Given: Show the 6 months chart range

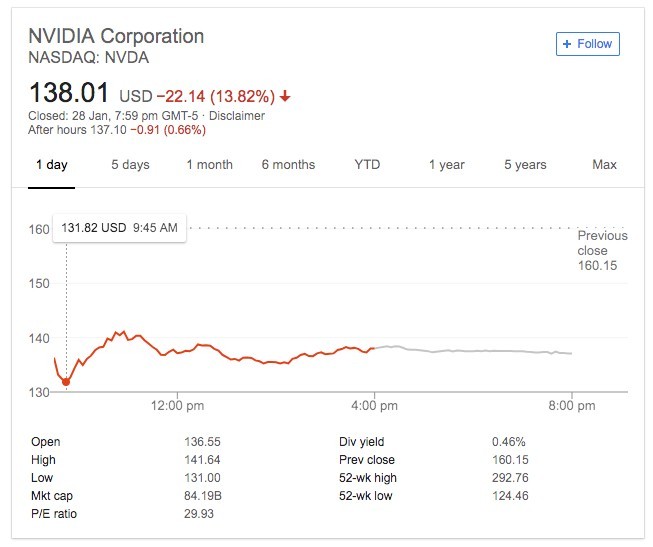Looking at the screenshot, I should click(288, 165).
